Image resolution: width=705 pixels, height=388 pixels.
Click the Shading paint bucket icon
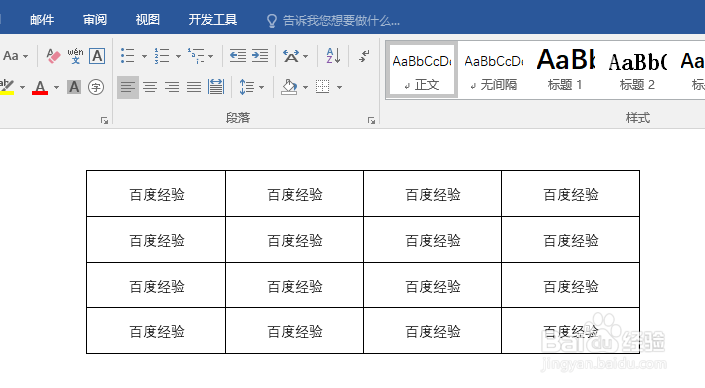[x=289, y=87]
